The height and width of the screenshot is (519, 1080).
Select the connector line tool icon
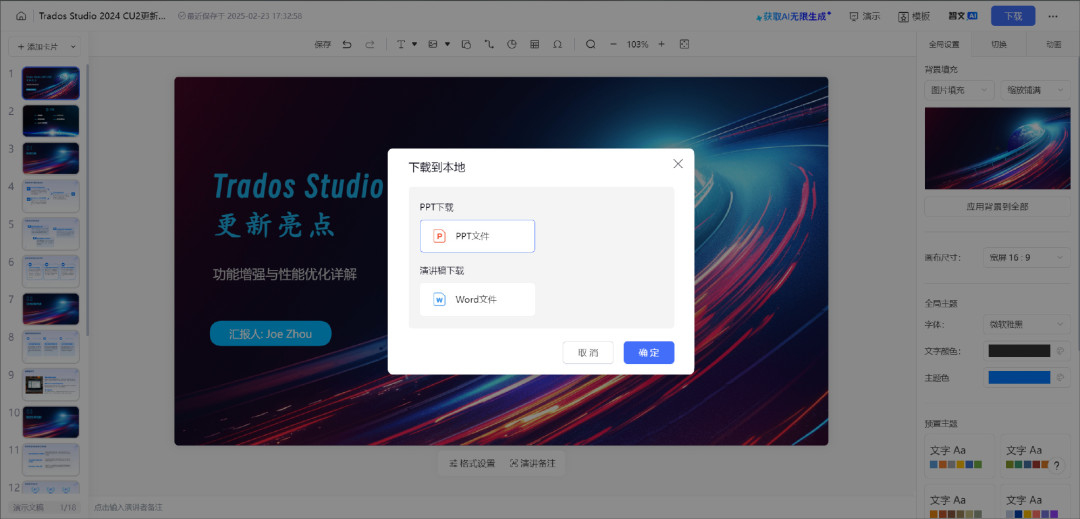coord(489,44)
